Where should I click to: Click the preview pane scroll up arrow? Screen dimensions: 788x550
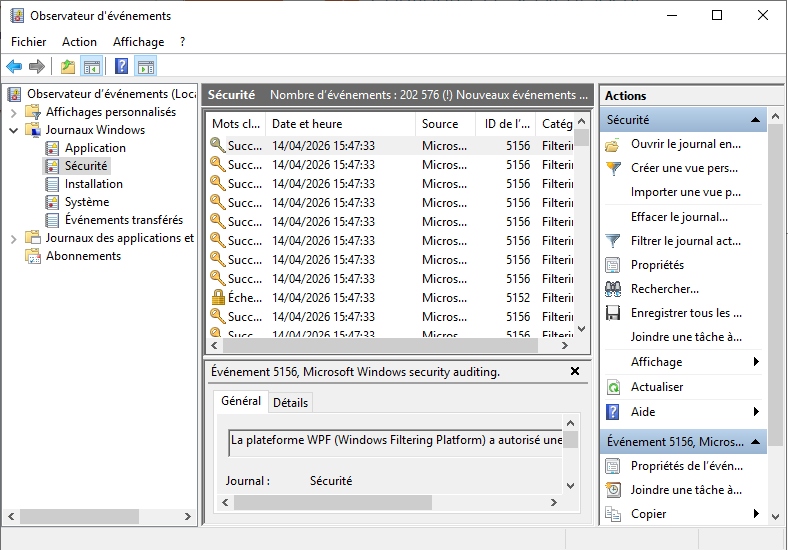point(570,423)
